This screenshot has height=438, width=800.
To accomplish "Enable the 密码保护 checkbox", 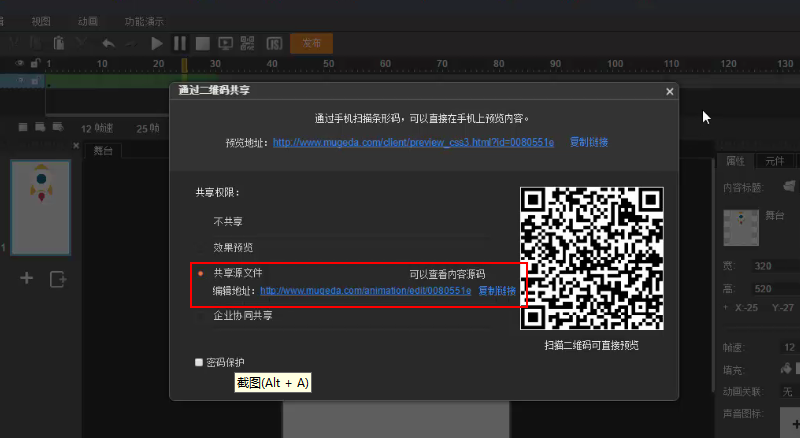I will [x=199, y=362].
